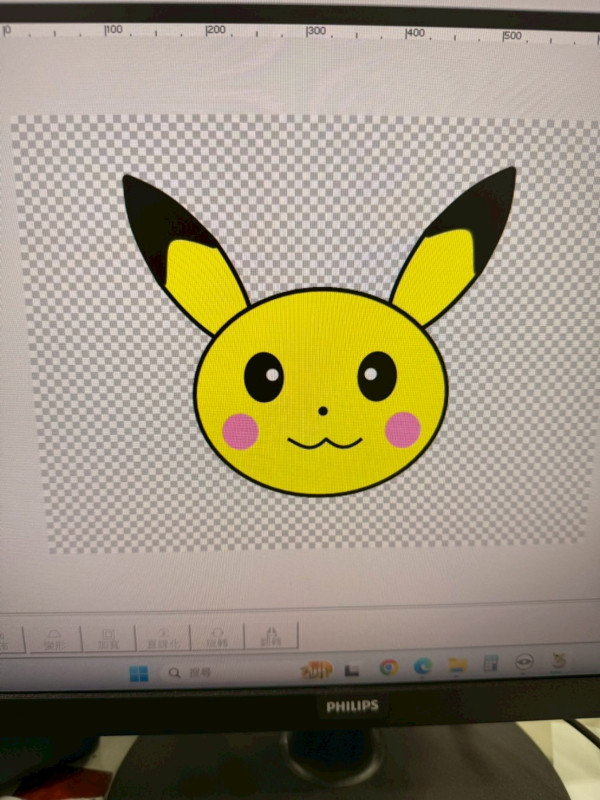
Task: Open the Windows Start menu
Action: coord(138,673)
